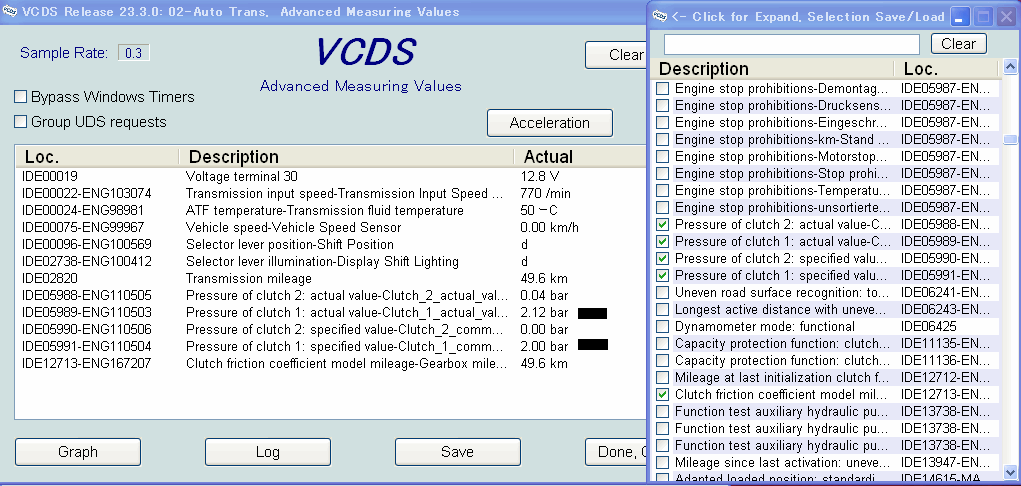Check Dynamometer mode: functional
Image resolution: width=1021 pixels, height=486 pixels.
[x=663, y=327]
